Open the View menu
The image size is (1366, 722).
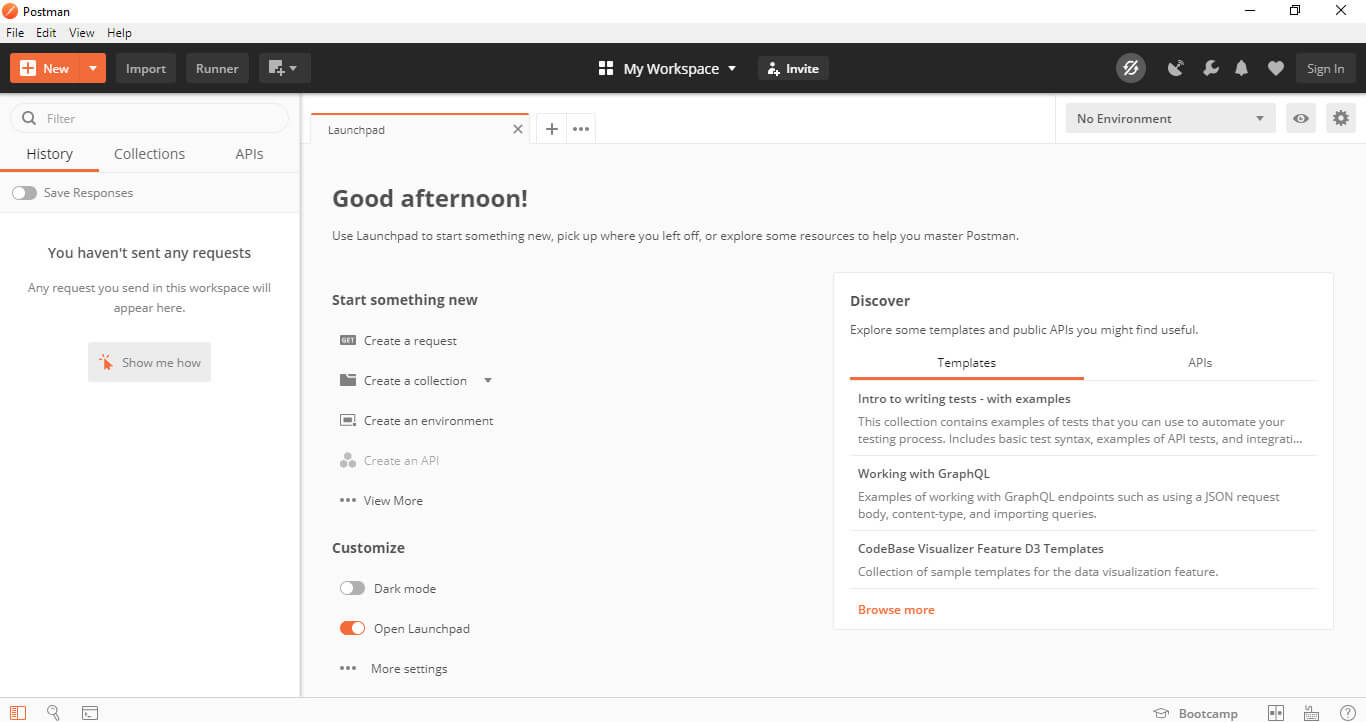(x=81, y=32)
